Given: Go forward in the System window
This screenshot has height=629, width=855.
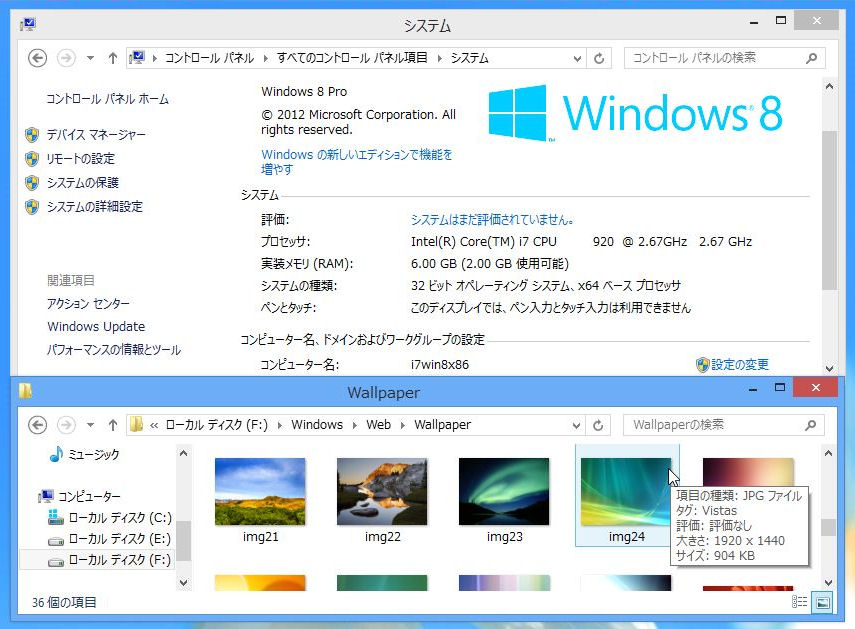Looking at the screenshot, I should (66, 58).
